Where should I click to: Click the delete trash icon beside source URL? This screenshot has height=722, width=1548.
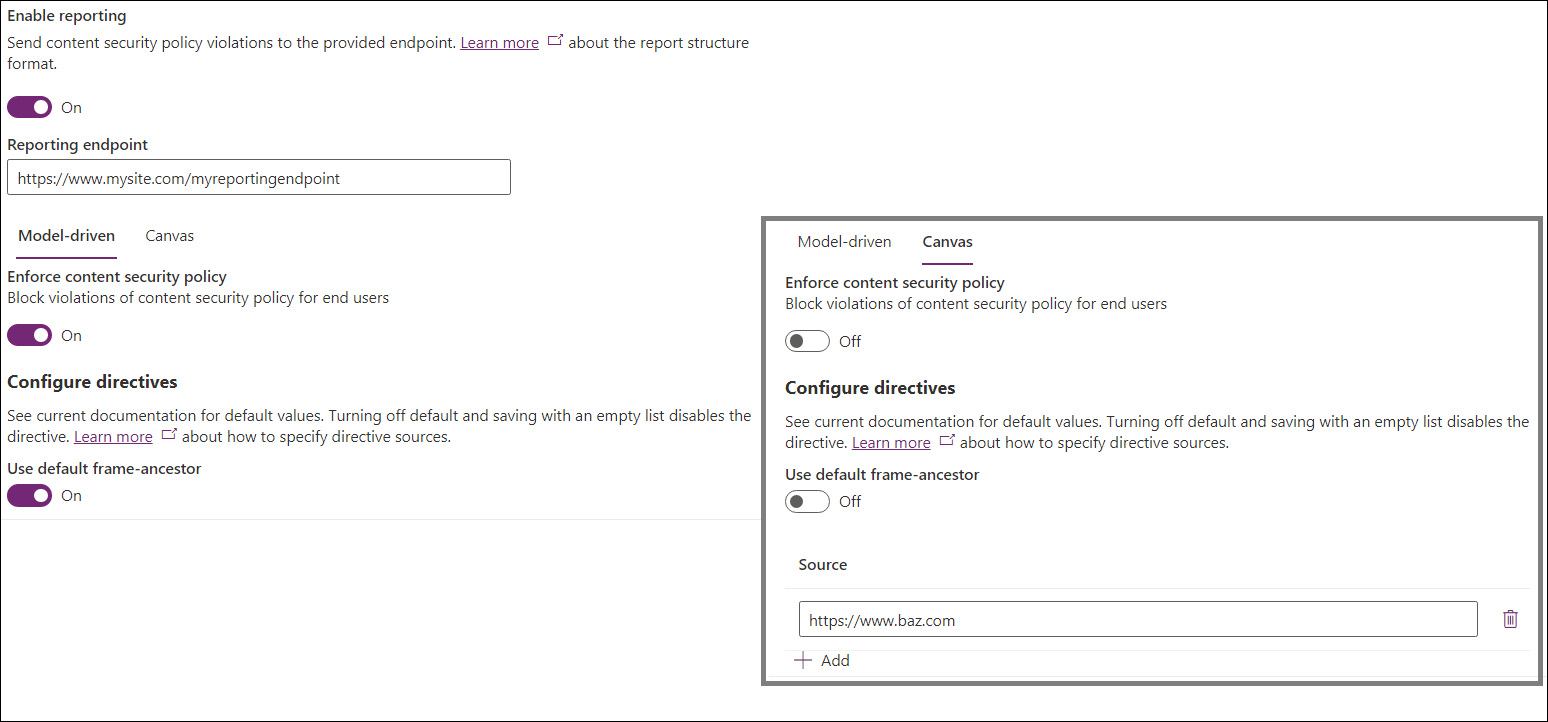(x=1510, y=619)
